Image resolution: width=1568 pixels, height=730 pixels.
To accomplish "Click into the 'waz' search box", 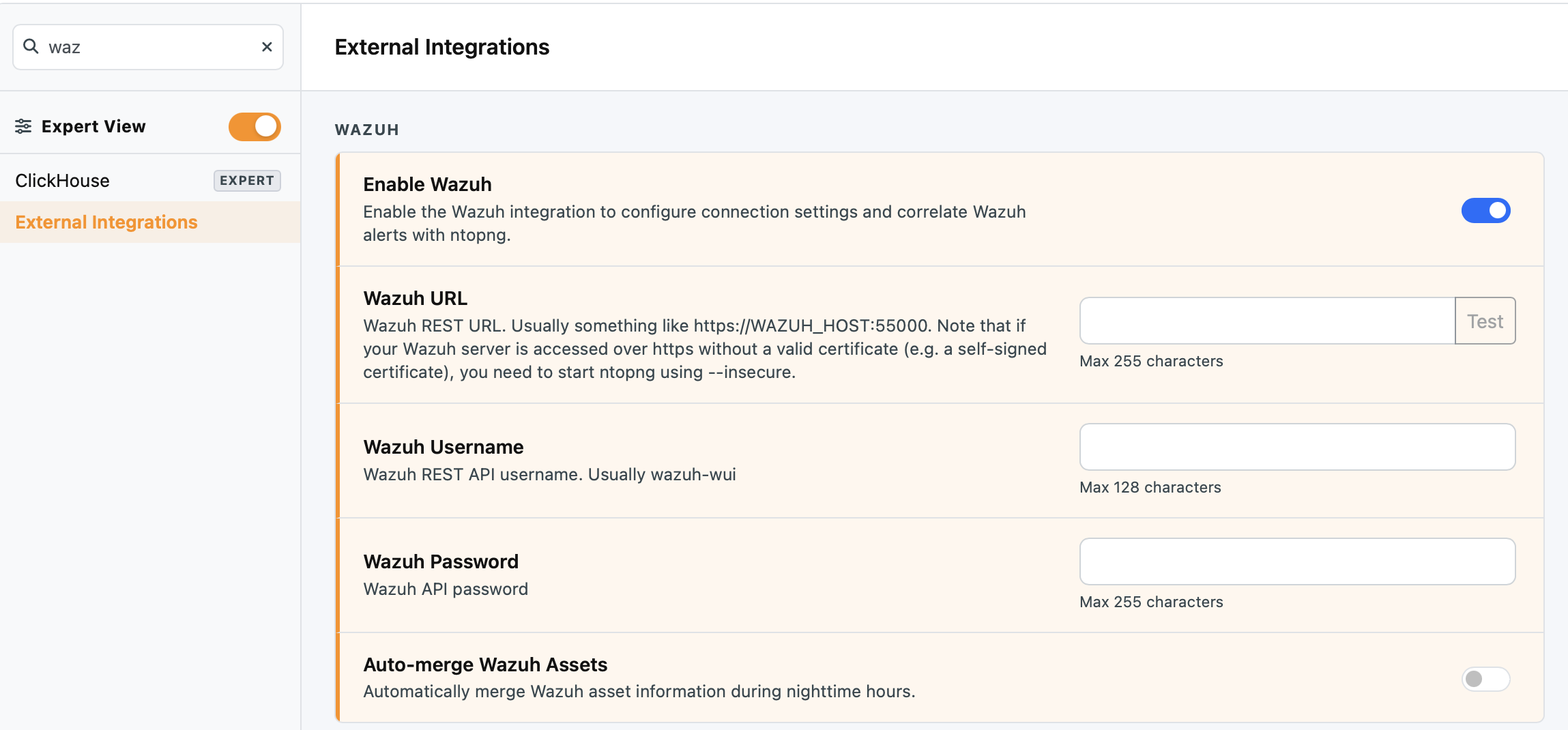I will (x=148, y=47).
